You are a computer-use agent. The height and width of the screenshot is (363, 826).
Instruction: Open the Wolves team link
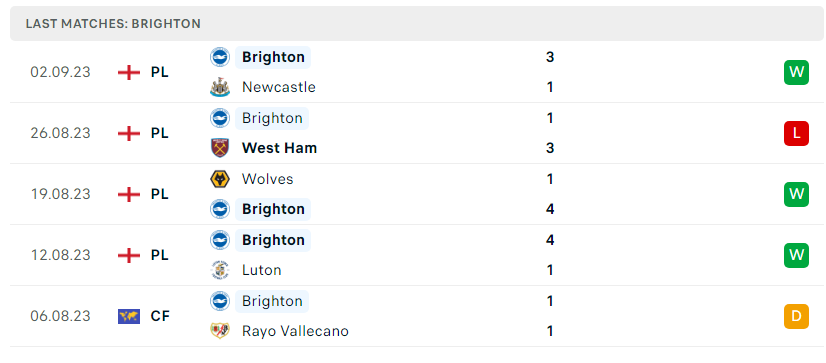pos(268,179)
